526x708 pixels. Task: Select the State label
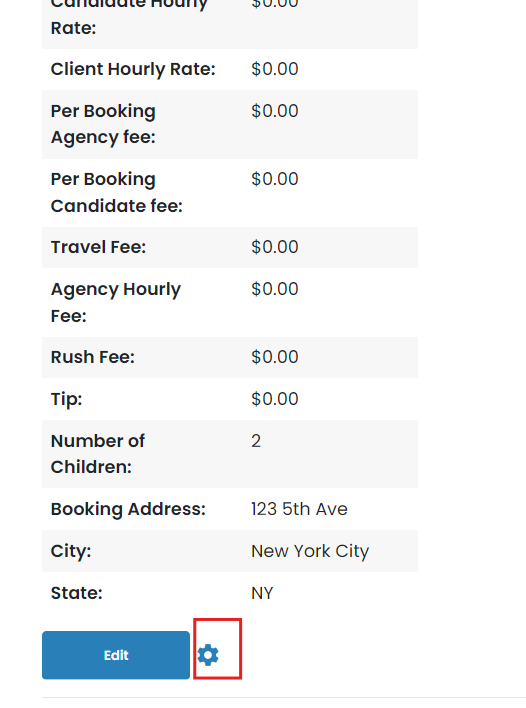click(77, 593)
